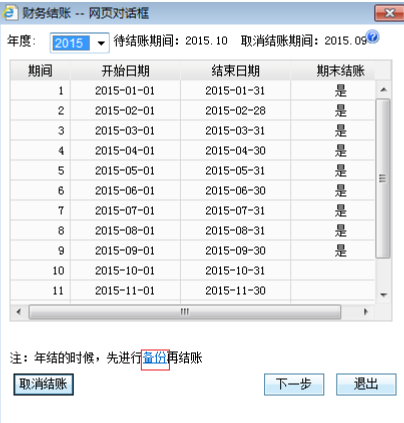The height and width of the screenshot is (423, 404).
Task: Click the IE page icon in title bar
Action: click(x=9, y=13)
